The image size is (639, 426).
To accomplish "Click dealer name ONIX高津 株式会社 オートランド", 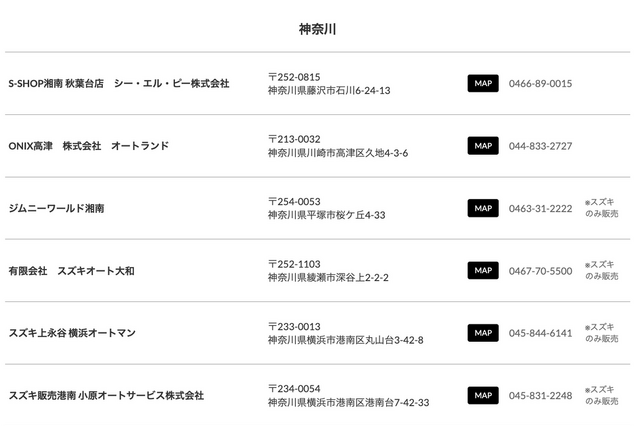I will [88, 146].
